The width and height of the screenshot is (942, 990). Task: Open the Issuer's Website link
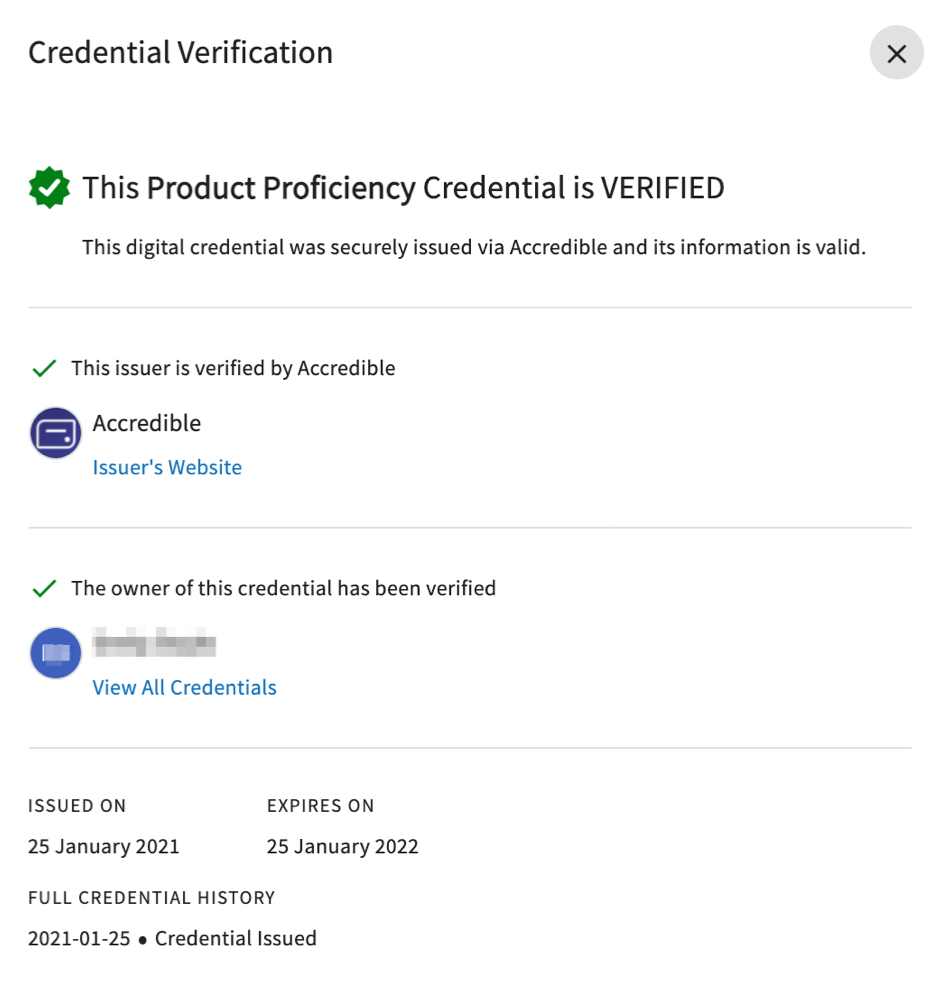[167, 467]
